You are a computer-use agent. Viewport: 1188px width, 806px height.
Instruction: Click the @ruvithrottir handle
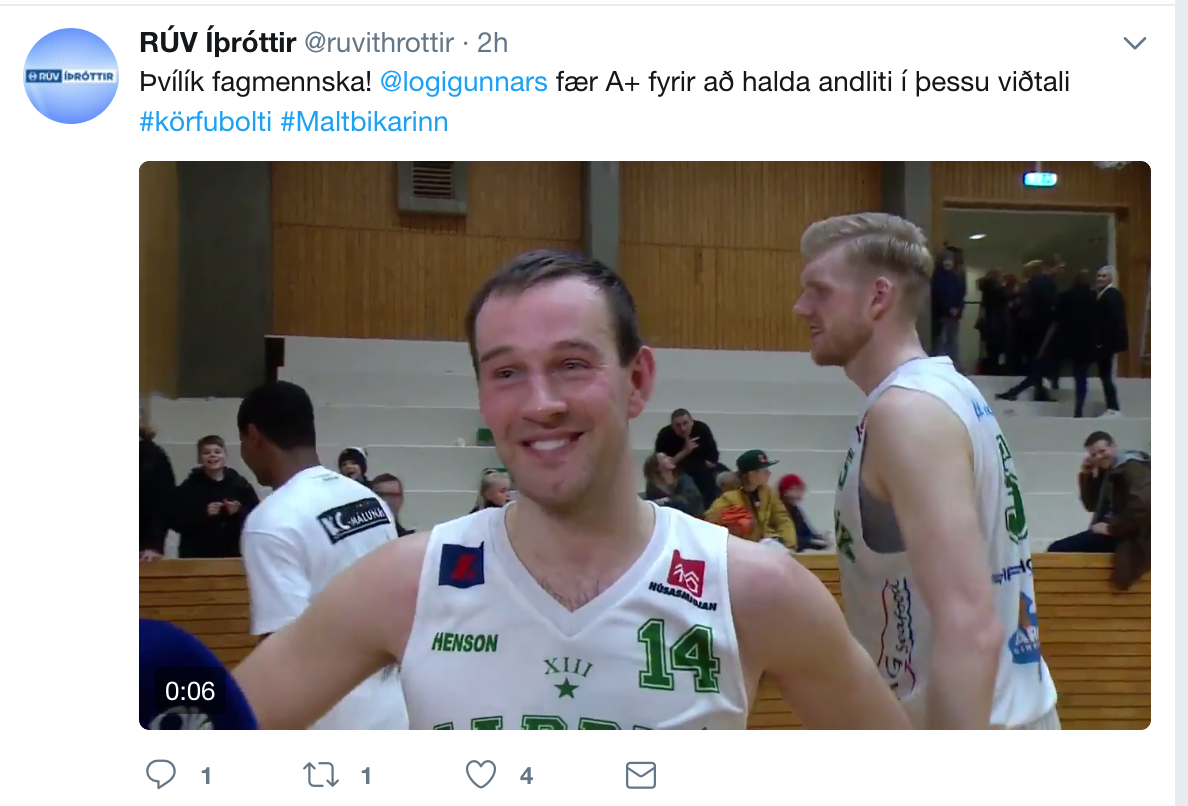[x=379, y=43]
